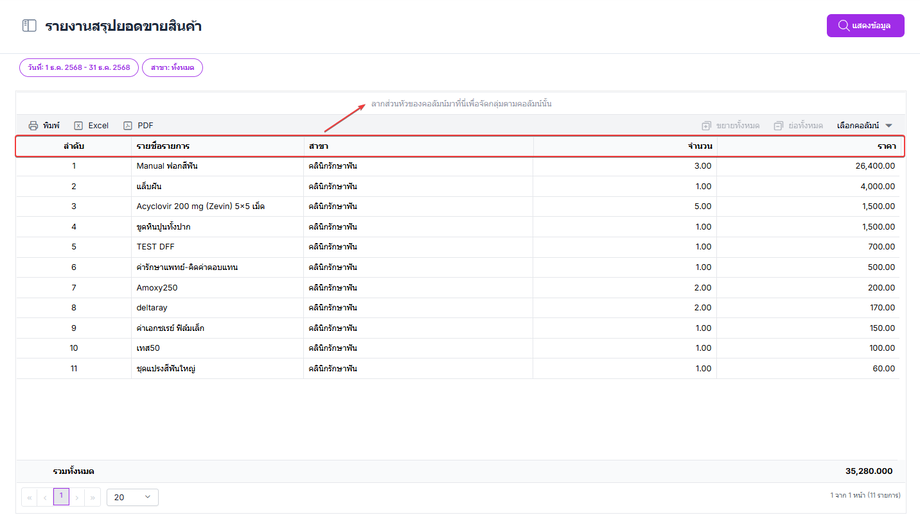The image size is (920, 531).
Task: Select page 1 in pagination
Action: tap(61, 496)
